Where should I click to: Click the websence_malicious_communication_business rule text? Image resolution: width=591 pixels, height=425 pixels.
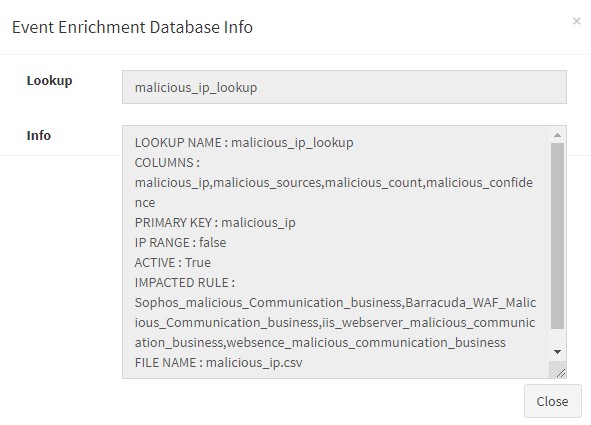(x=366, y=342)
